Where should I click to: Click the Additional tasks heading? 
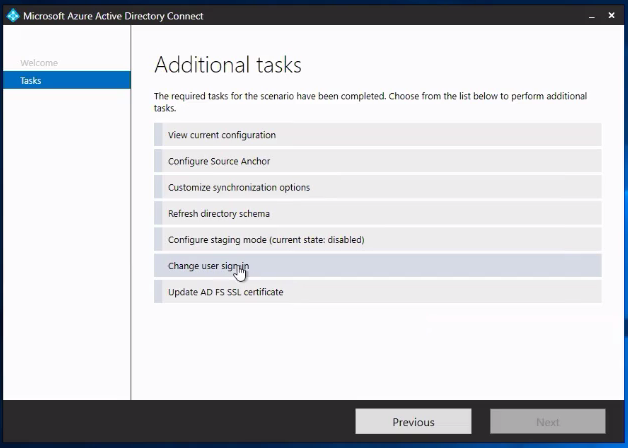coord(228,64)
